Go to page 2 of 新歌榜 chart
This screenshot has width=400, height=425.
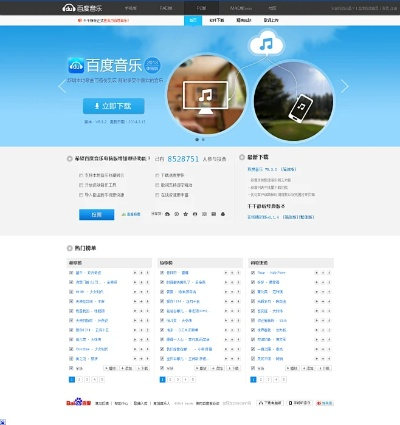pos(79,379)
